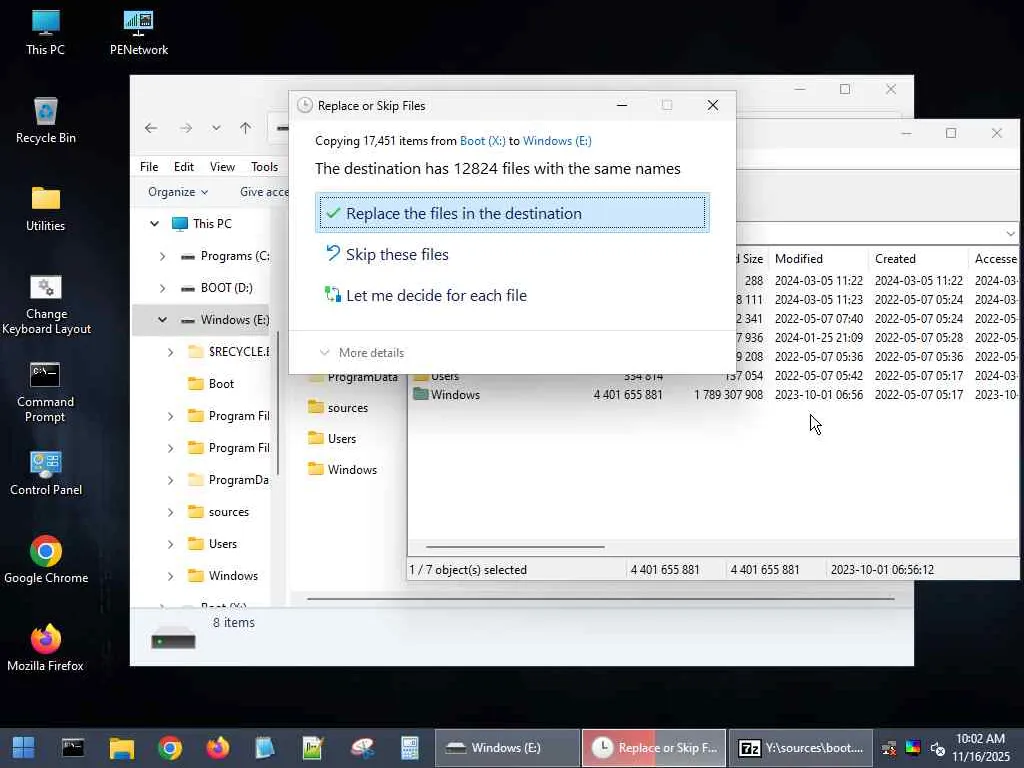Click volume tray icon
The width and height of the screenshot is (1024, 768).
[938, 748]
